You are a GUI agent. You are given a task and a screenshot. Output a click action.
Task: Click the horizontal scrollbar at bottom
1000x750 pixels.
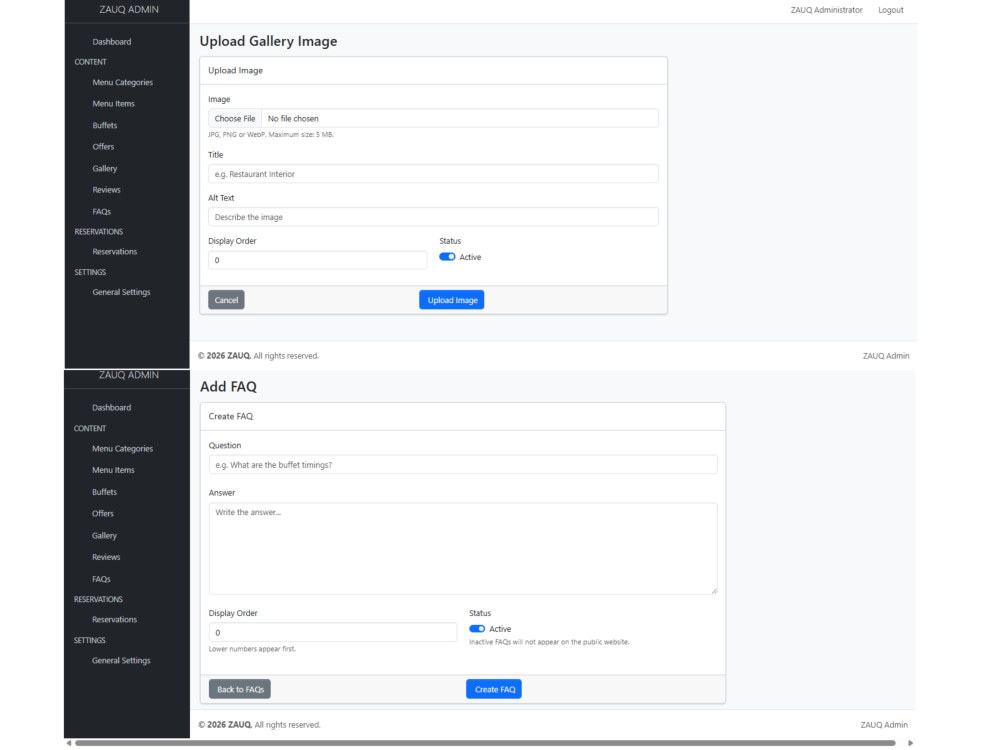point(485,743)
